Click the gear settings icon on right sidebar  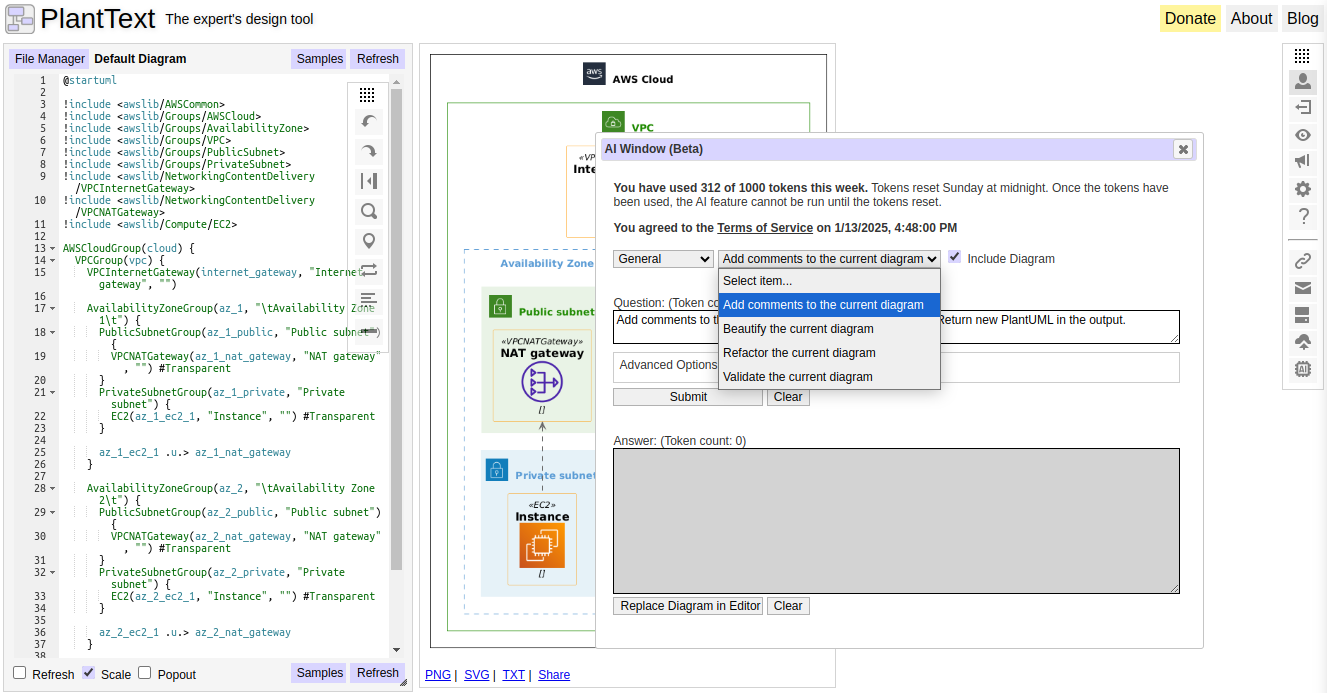pyautogui.click(x=1303, y=188)
